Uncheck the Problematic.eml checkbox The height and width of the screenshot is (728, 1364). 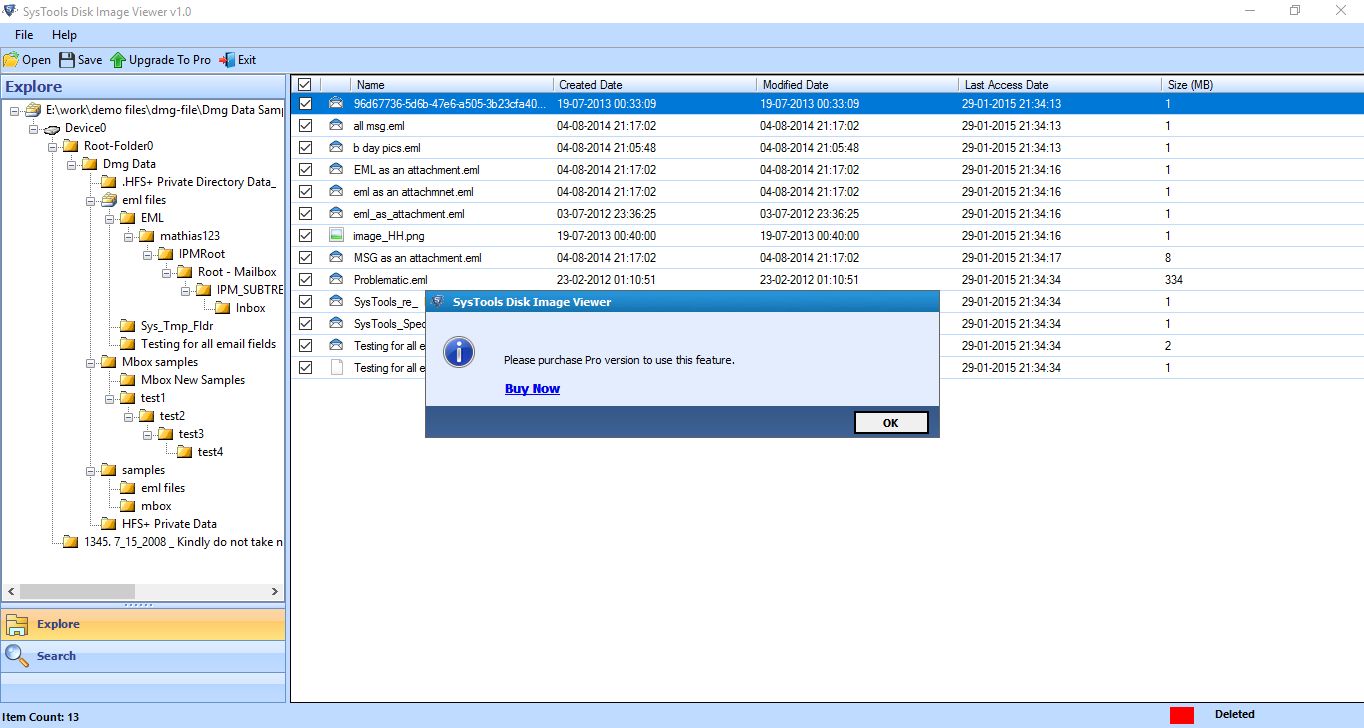306,279
